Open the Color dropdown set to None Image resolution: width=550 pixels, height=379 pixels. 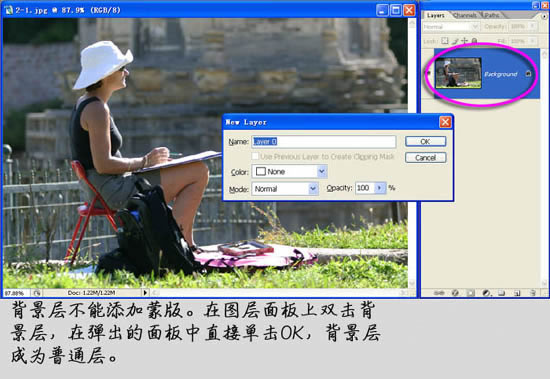click(x=289, y=172)
